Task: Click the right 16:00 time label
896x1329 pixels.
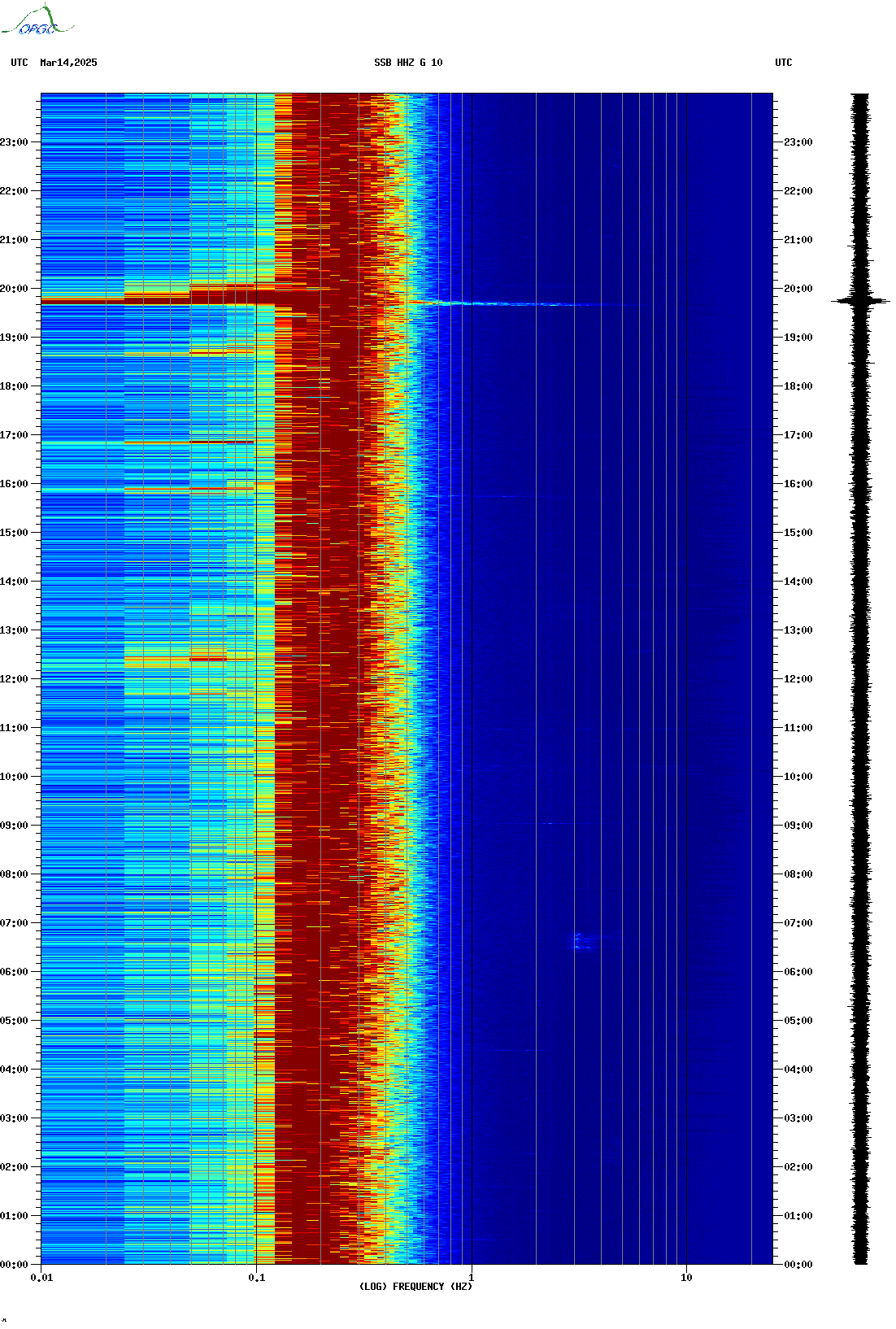Action: pyautogui.click(x=798, y=484)
